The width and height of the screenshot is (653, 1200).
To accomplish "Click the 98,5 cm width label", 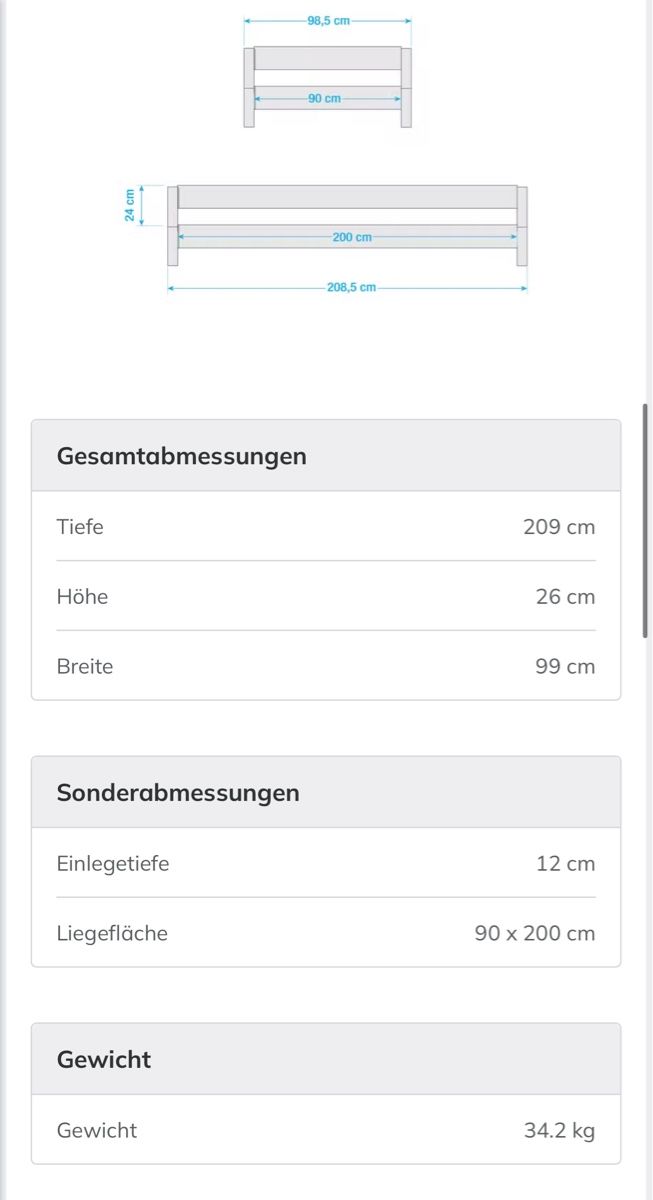I will (328, 20).
